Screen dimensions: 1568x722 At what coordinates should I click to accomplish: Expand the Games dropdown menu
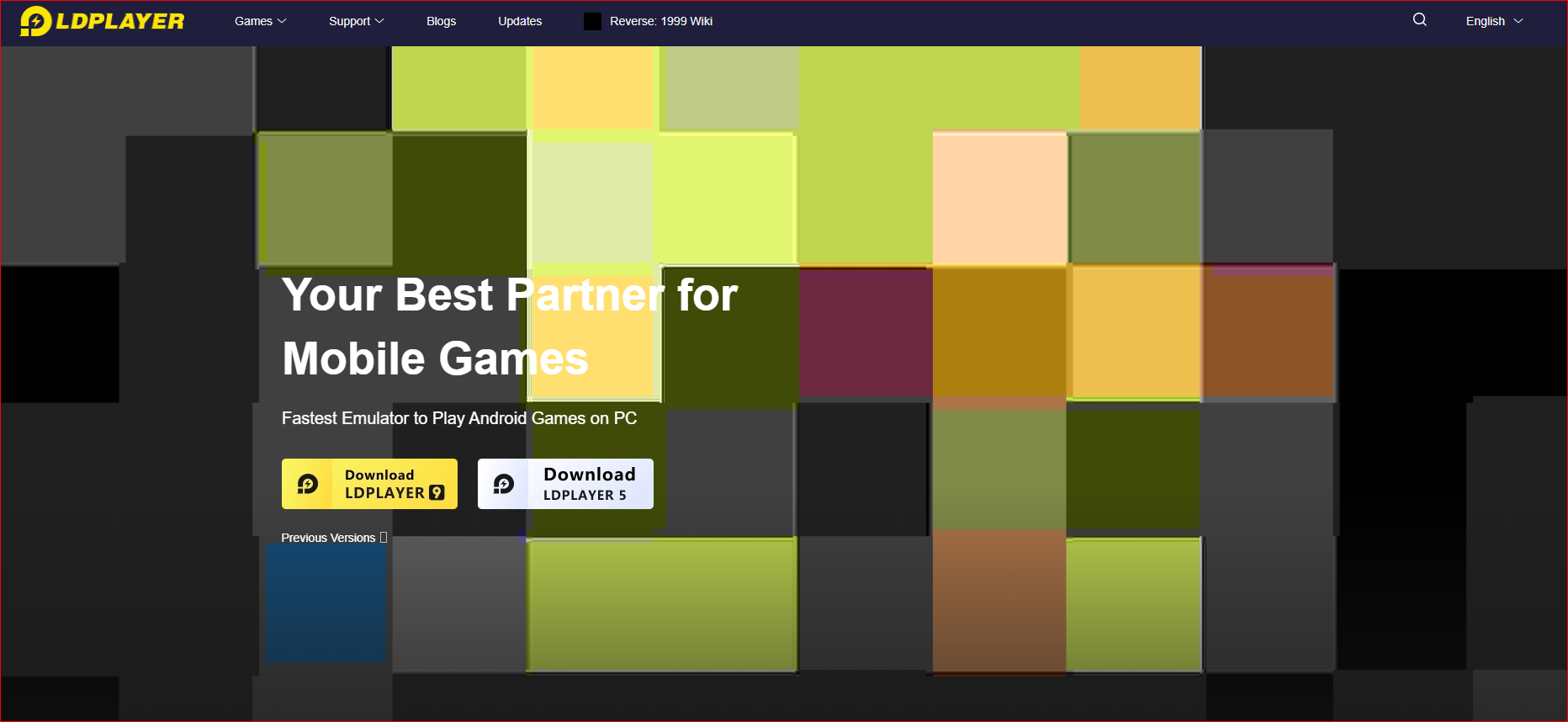tap(261, 21)
